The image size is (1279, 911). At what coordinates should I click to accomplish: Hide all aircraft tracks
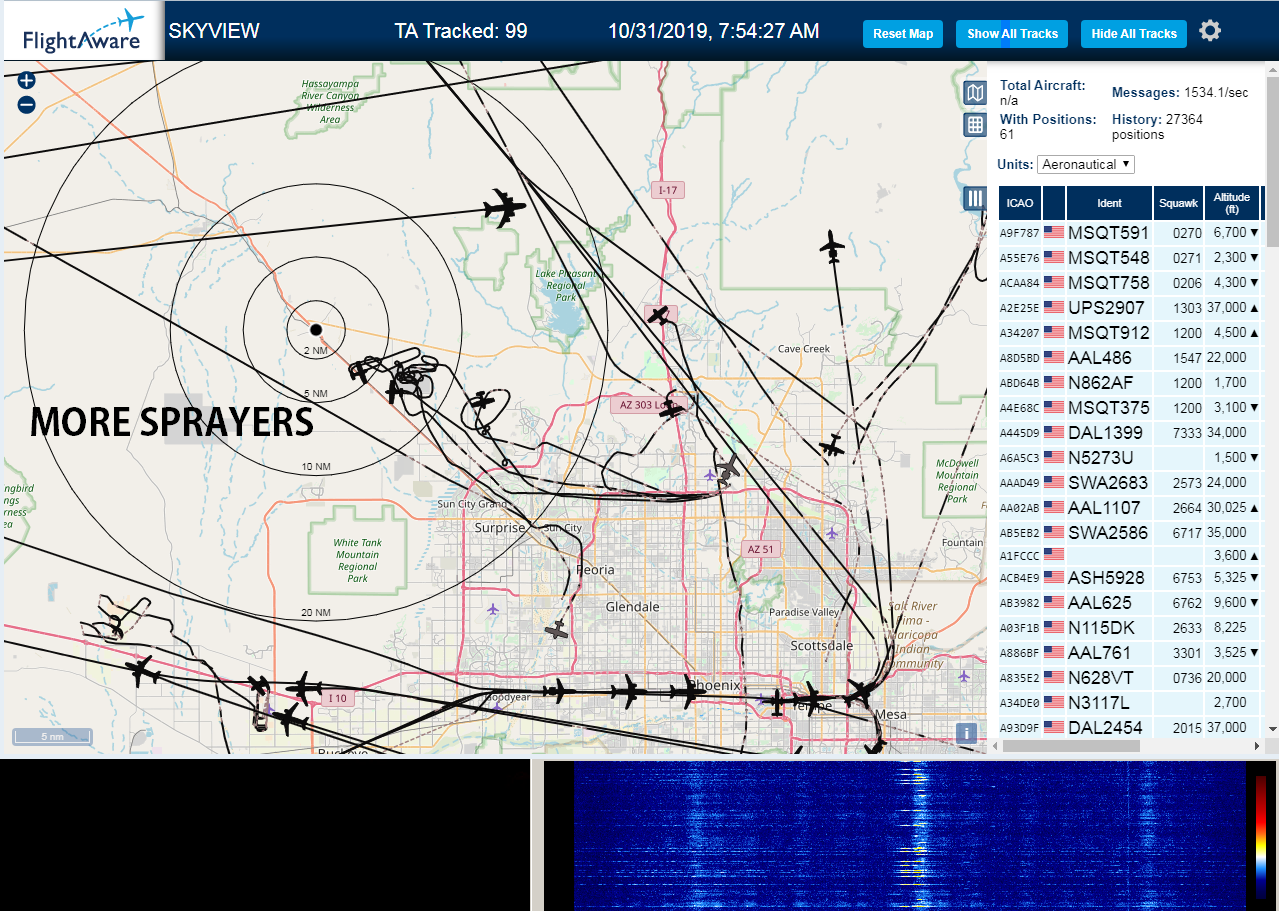click(1133, 33)
